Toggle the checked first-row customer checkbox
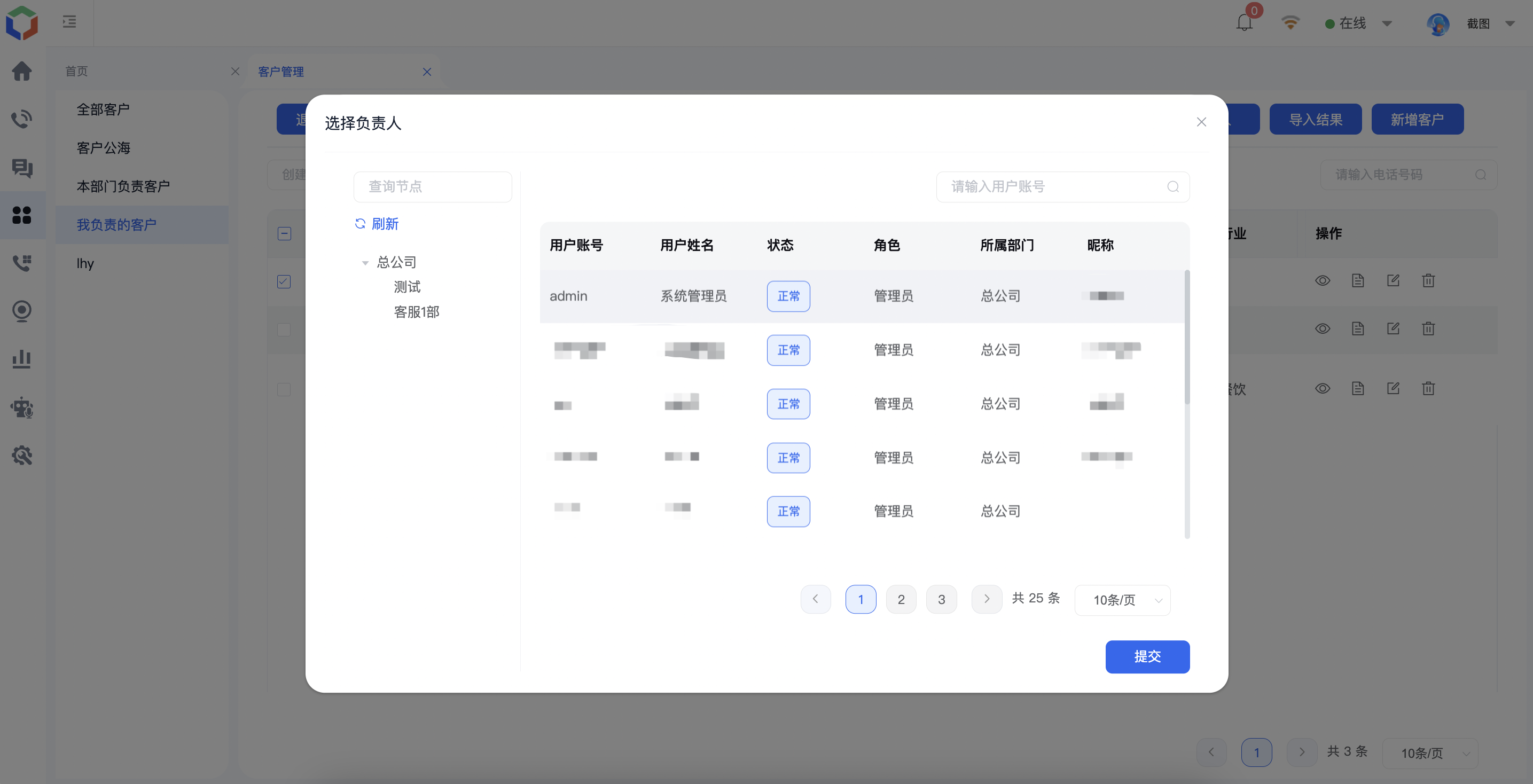 click(284, 281)
